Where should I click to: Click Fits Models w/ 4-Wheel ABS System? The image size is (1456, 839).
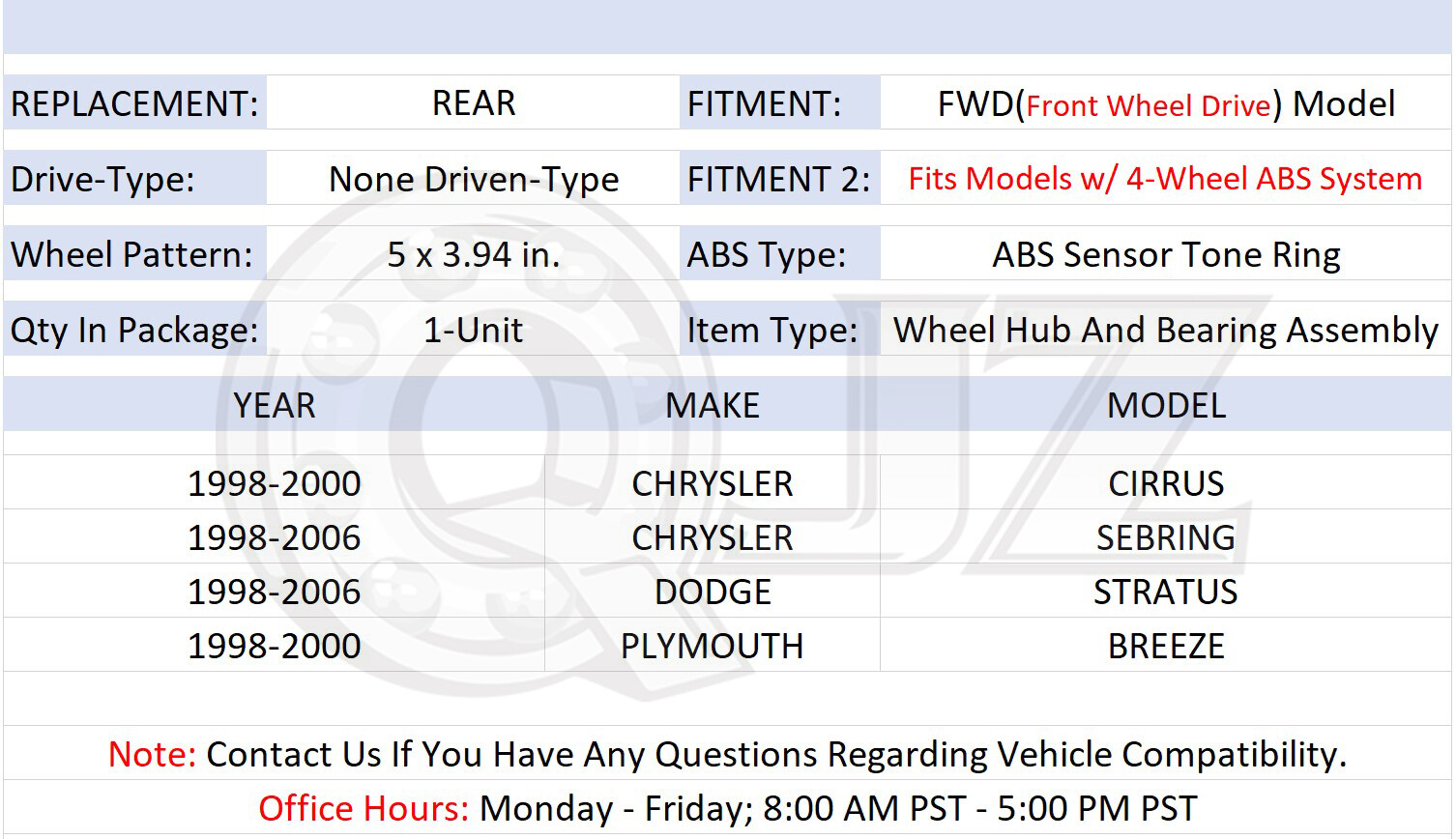[x=1165, y=179]
